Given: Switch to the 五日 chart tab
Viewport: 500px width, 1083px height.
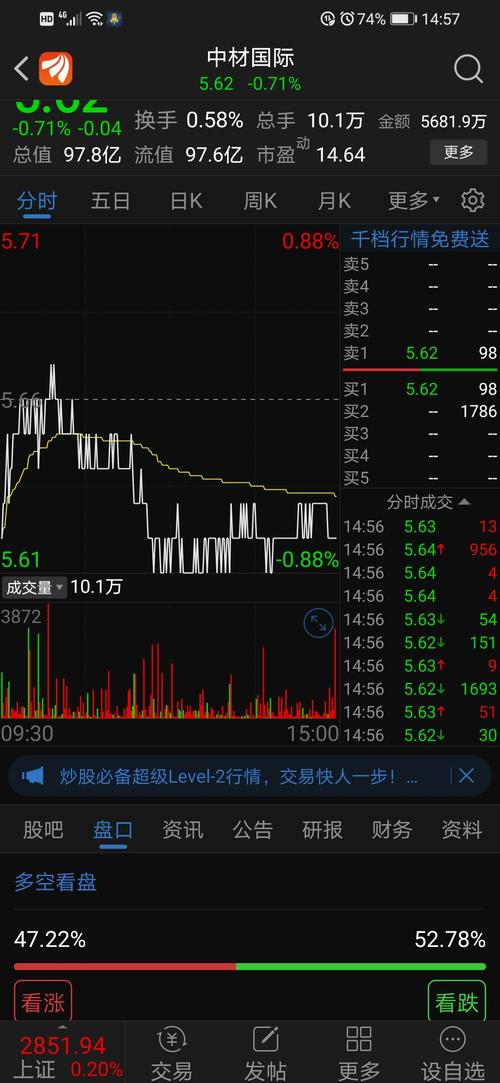Looking at the screenshot, I should pos(110,201).
